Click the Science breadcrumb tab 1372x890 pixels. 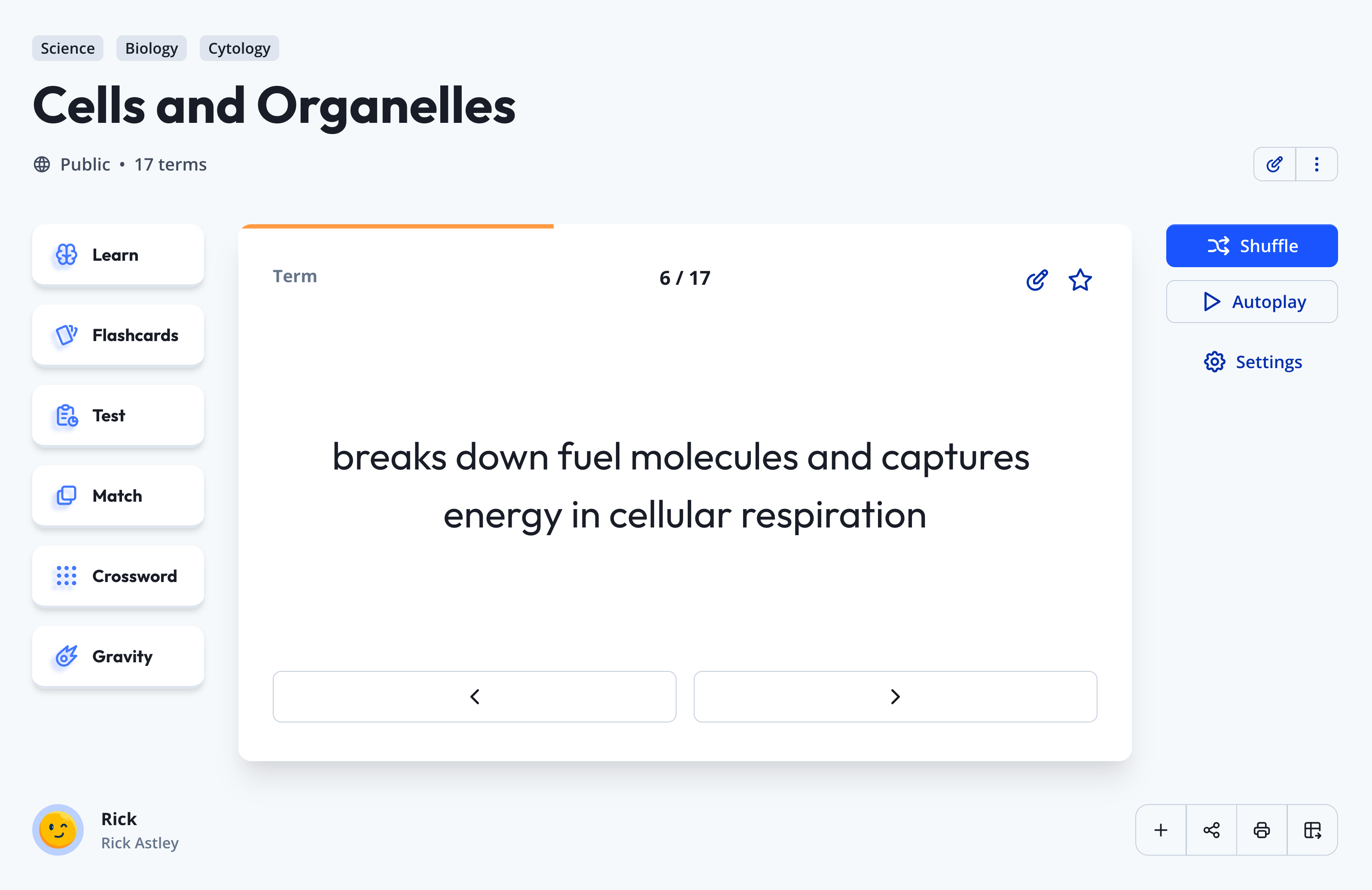(67, 48)
